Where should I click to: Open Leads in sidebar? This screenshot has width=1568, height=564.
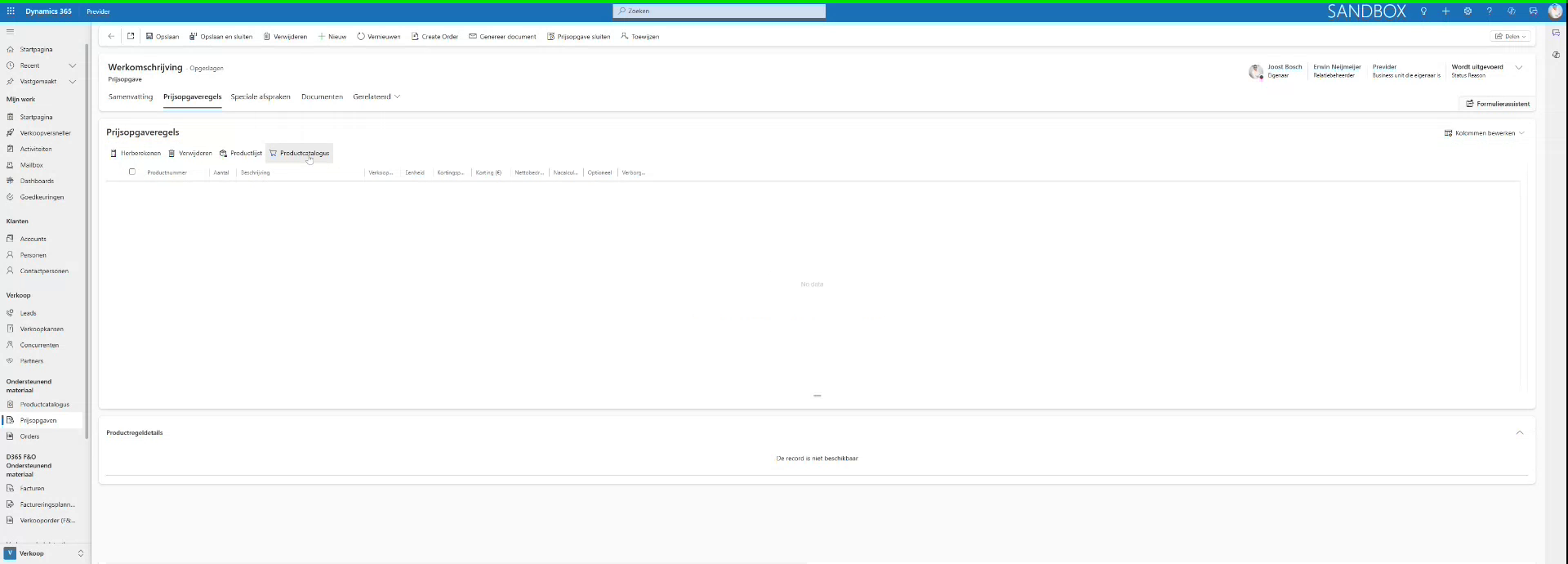[28, 313]
